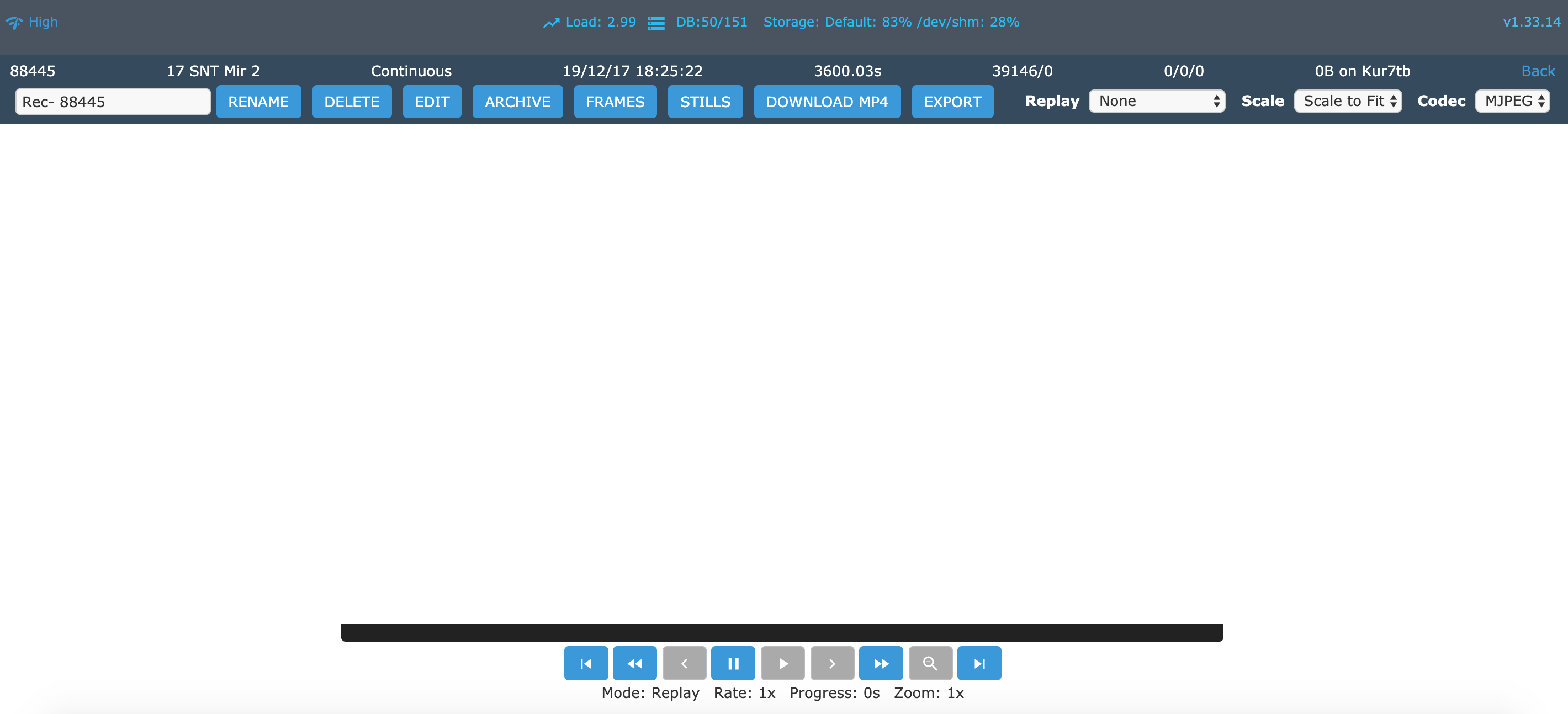1568x714 pixels.
Task: Click the High signal strength indicator
Action: [32, 22]
